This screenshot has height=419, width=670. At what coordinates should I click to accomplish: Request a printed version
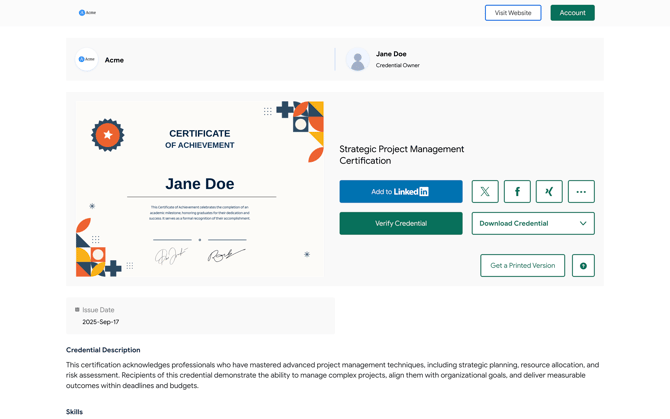click(522, 265)
